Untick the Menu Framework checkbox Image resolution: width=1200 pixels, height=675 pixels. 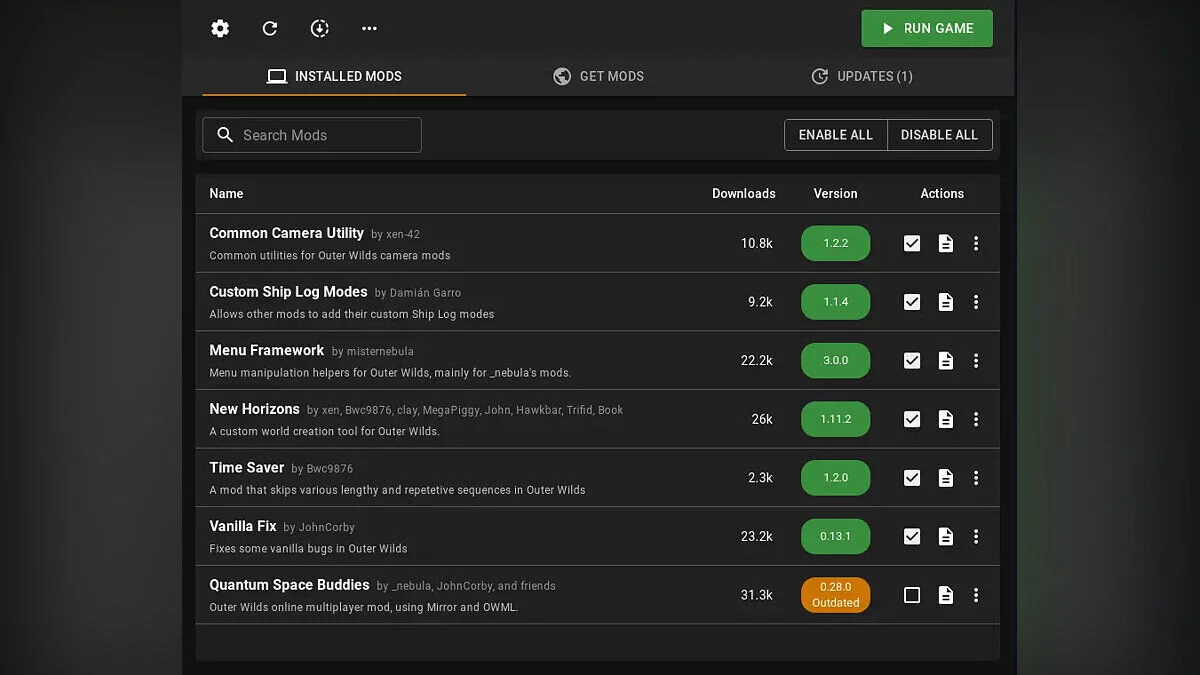point(912,360)
